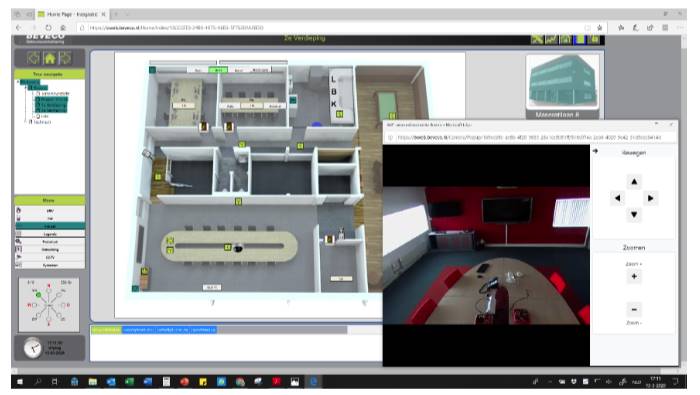Click the camera marker at the conference table center

coord(228,247)
